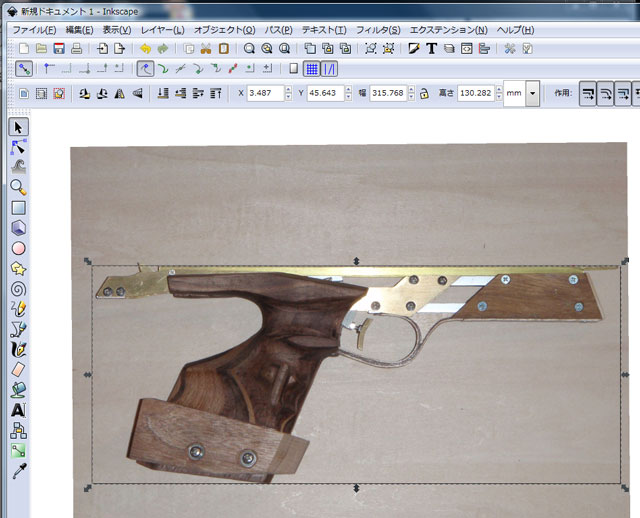Viewport: 640px width, 518px height.
Task: Select the Star and polygon tool
Action: tap(18, 269)
